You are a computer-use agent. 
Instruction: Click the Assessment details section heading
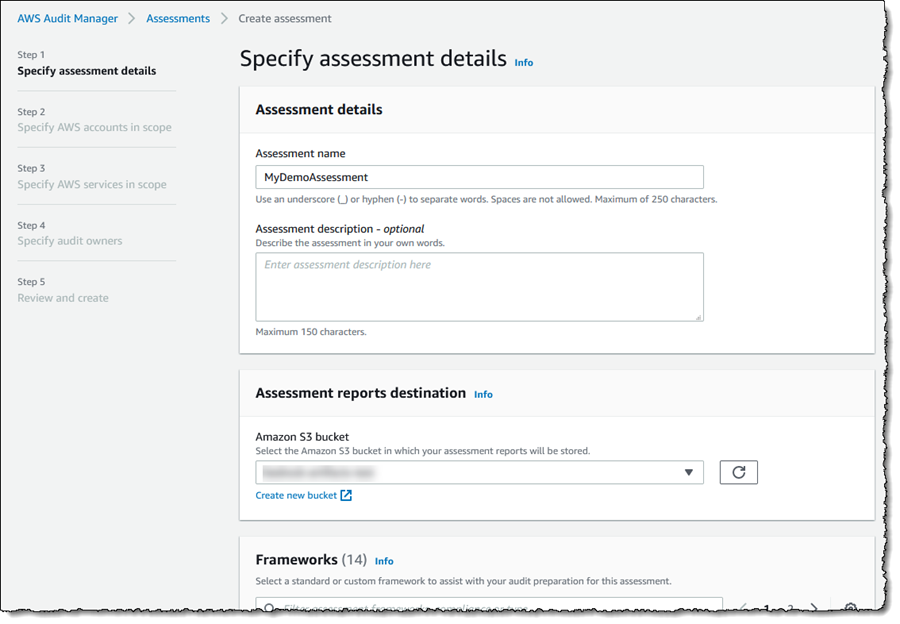coord(319,110)
